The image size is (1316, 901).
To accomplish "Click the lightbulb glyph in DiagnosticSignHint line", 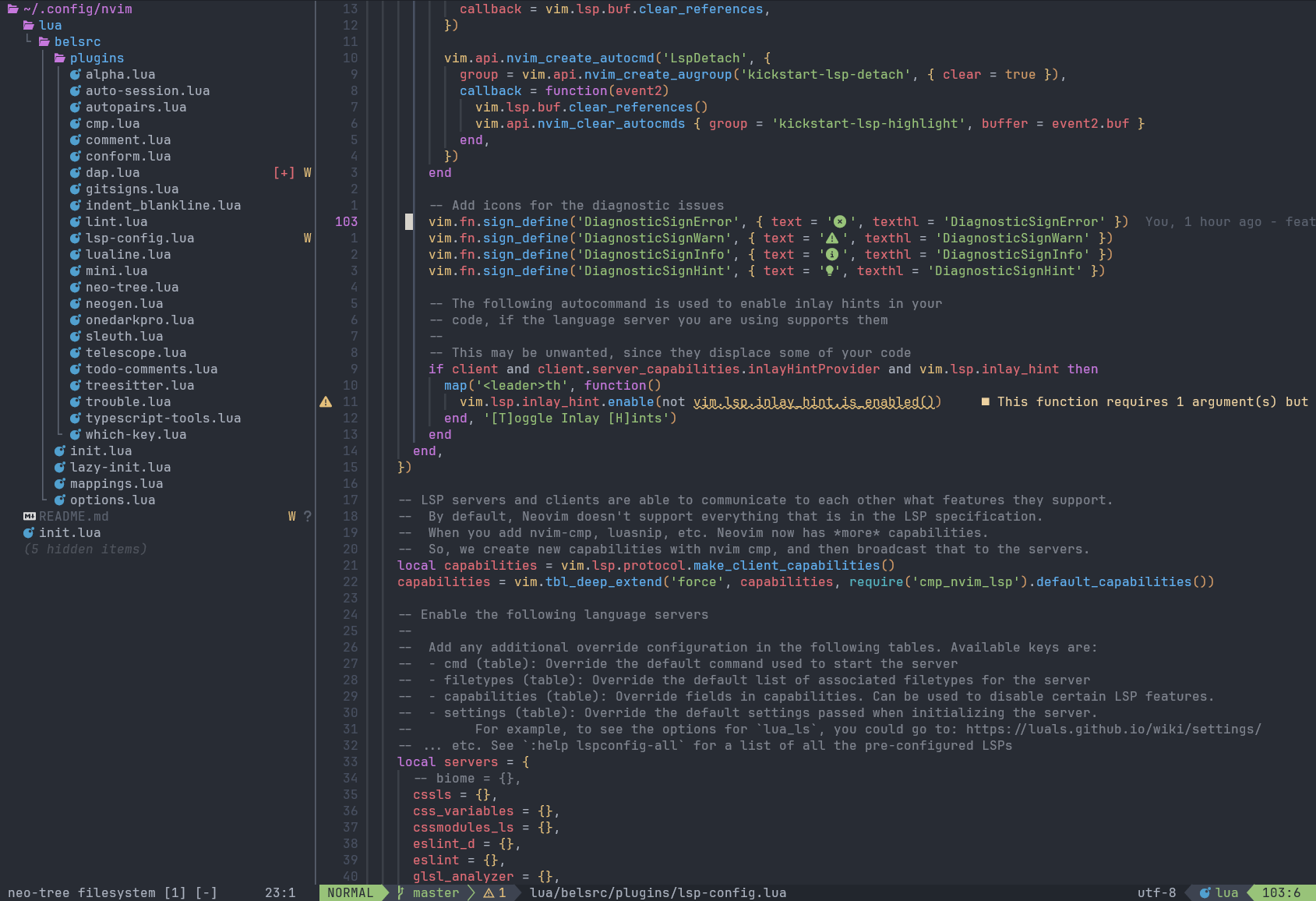I will pyautogui.click(x=830, y=271).
